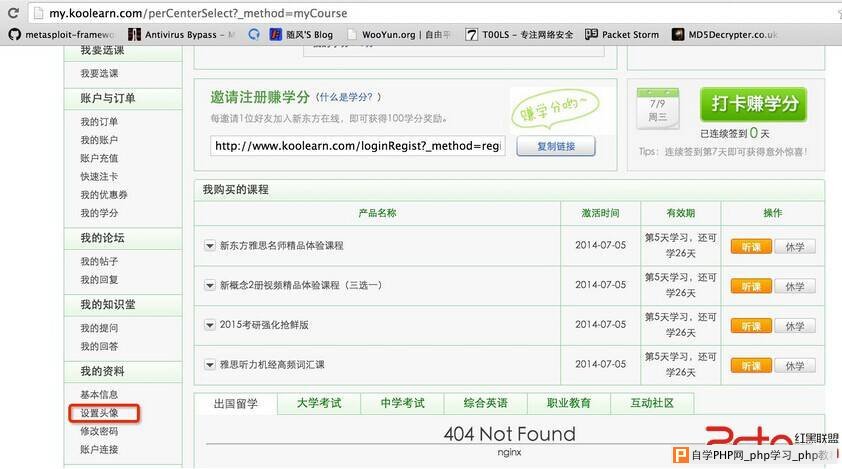Click the 赚学分哟 speech bubble graphic
The image size is (842, 469).
pyautogui.click(x=555, y=109)
